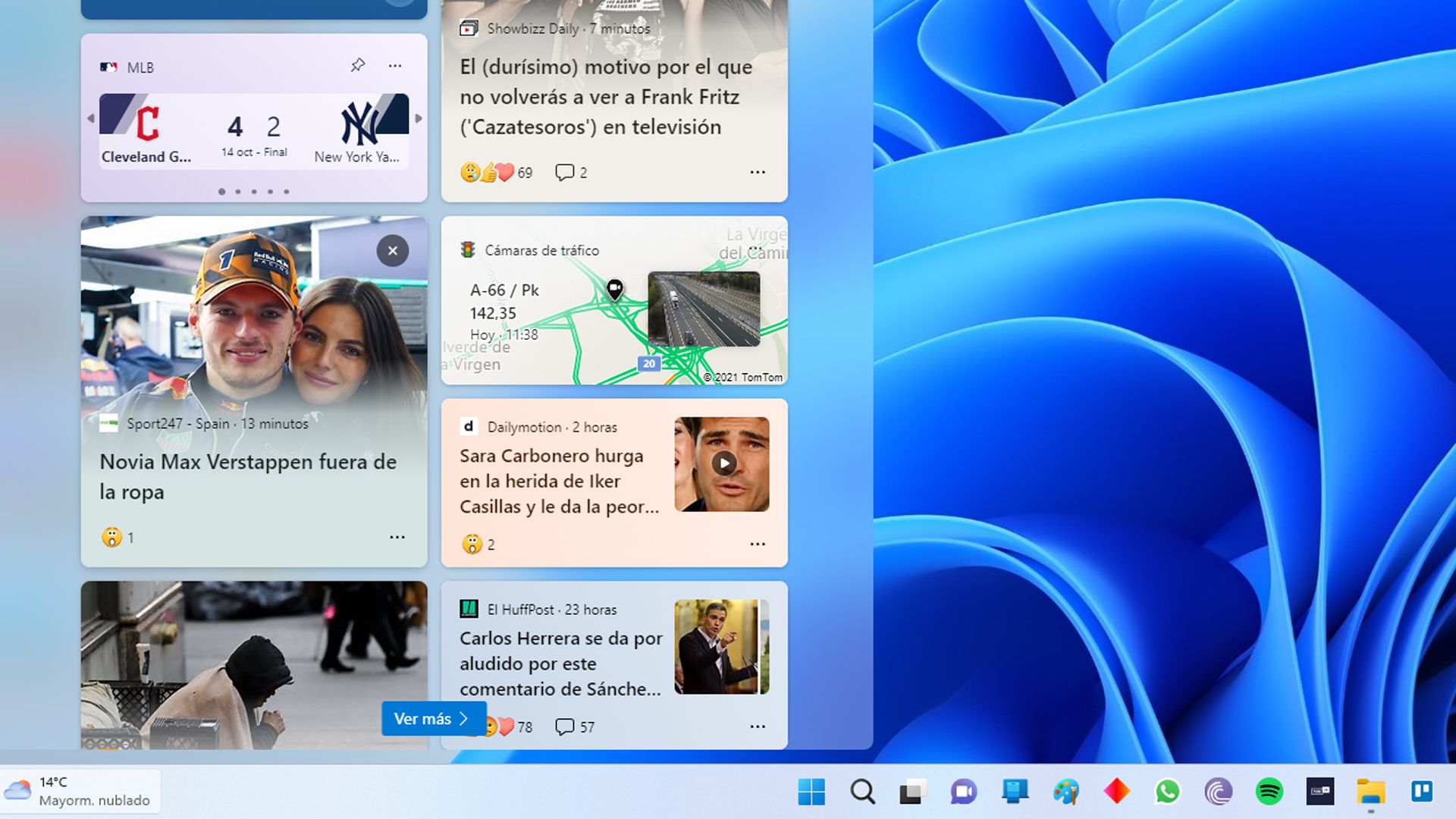Viewport: 1456px width, 819px height.
Task: Click the comments icon on the Showbizz Daily article
Action: 564,171
